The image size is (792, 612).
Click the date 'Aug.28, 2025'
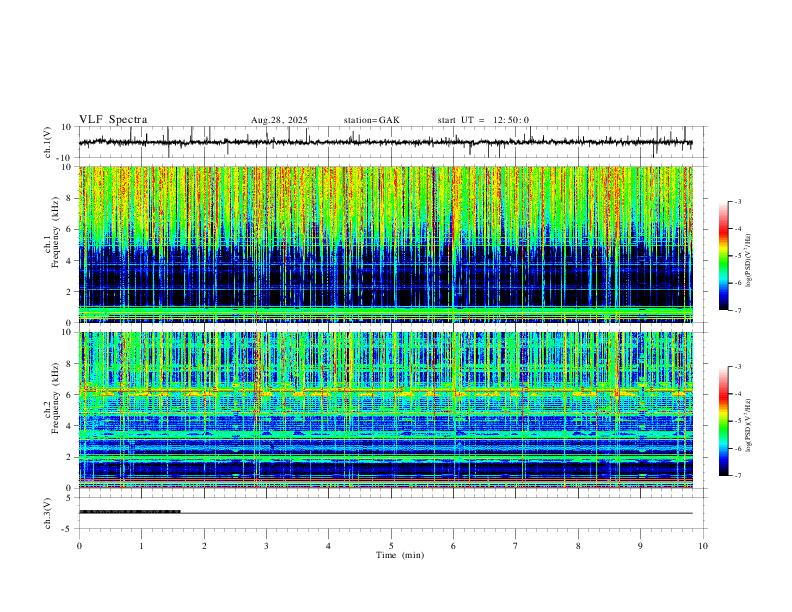279,120
